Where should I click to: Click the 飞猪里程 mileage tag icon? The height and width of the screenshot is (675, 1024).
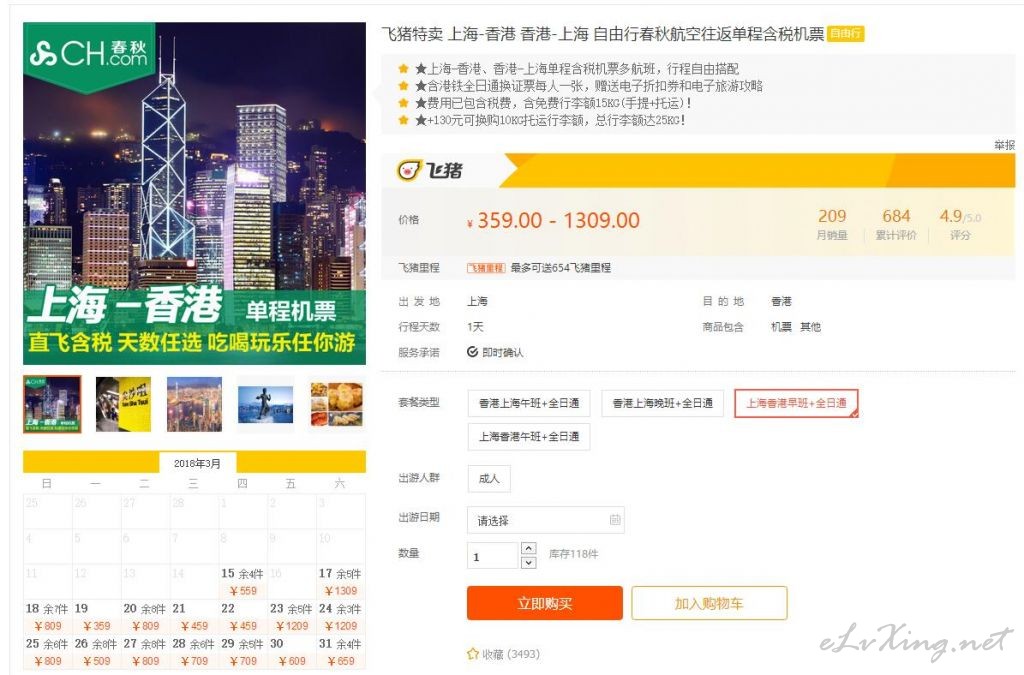pyautogui.click(x=486, y=268)
